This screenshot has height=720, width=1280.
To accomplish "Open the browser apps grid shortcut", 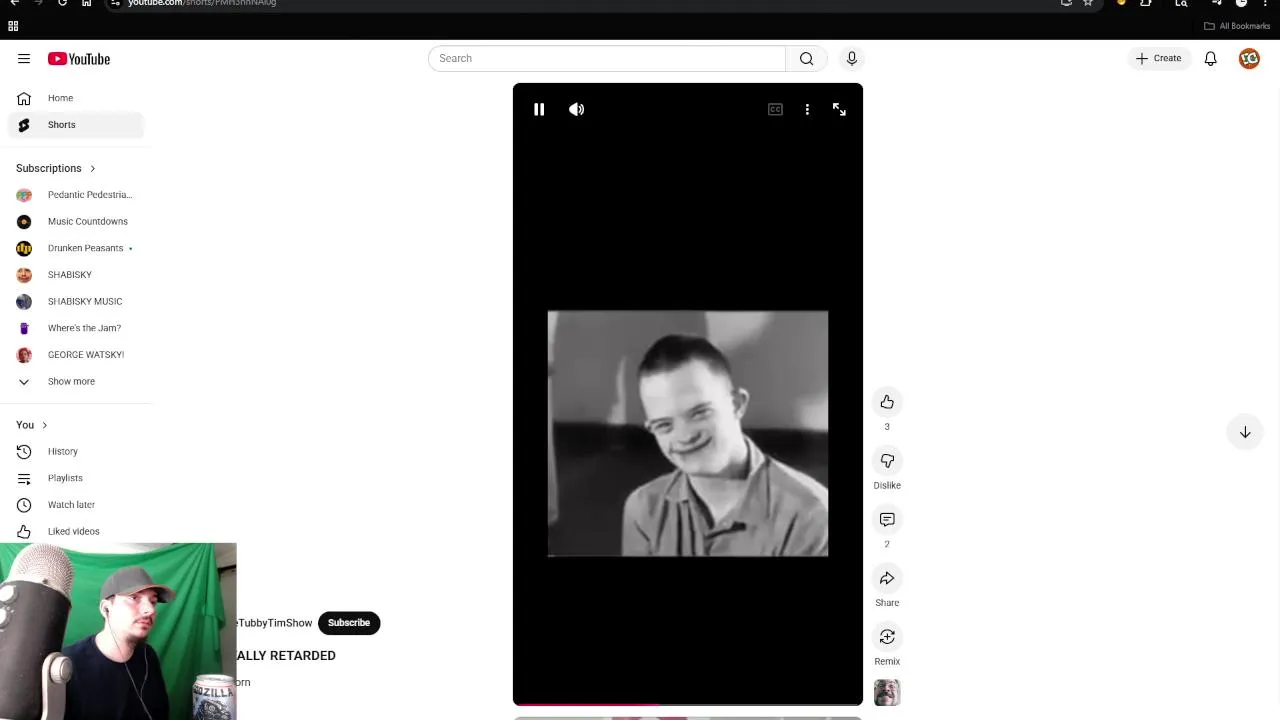I will tap(13, 26).
